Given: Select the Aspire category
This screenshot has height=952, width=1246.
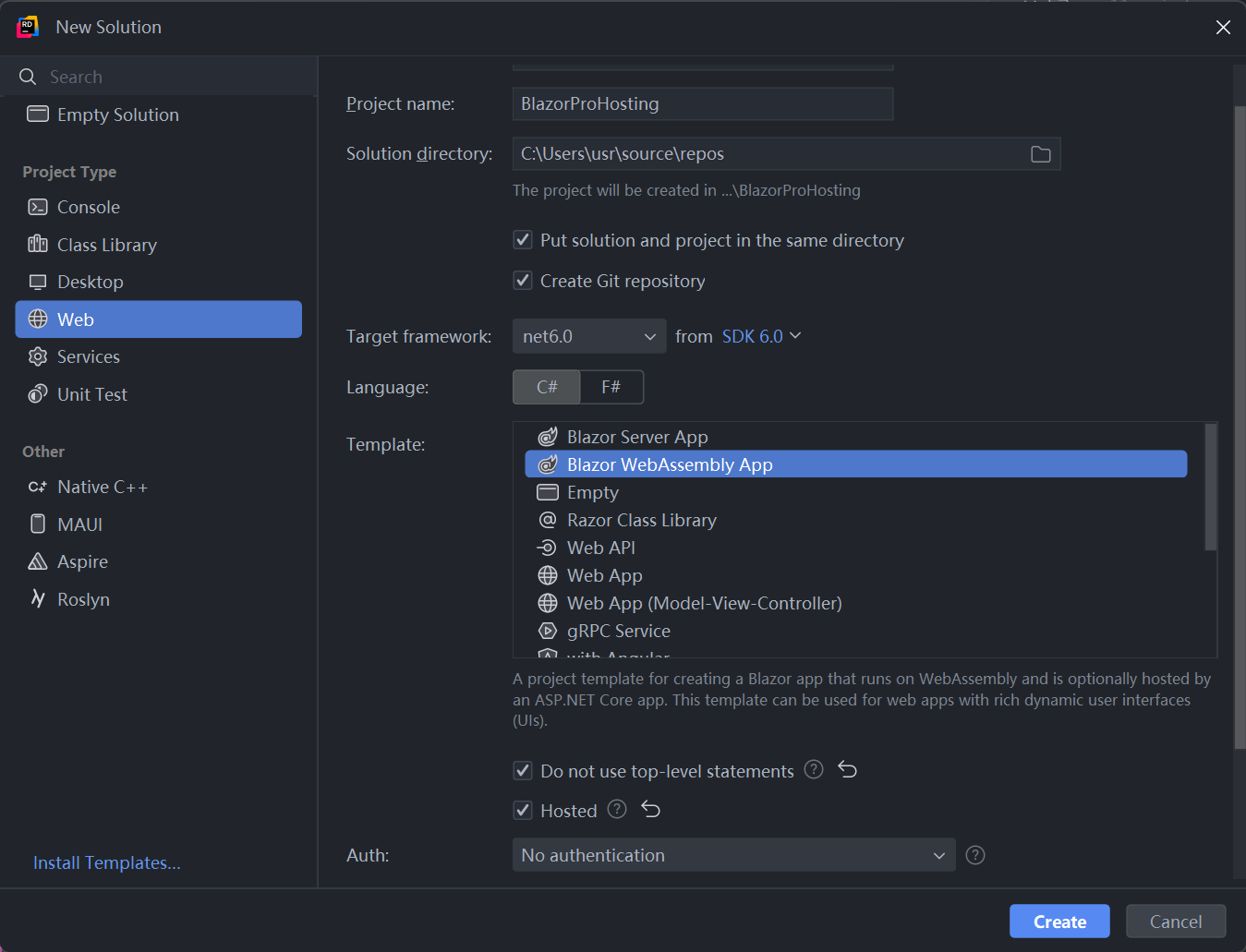Looking at the screenshot, I should coord(159,561).
